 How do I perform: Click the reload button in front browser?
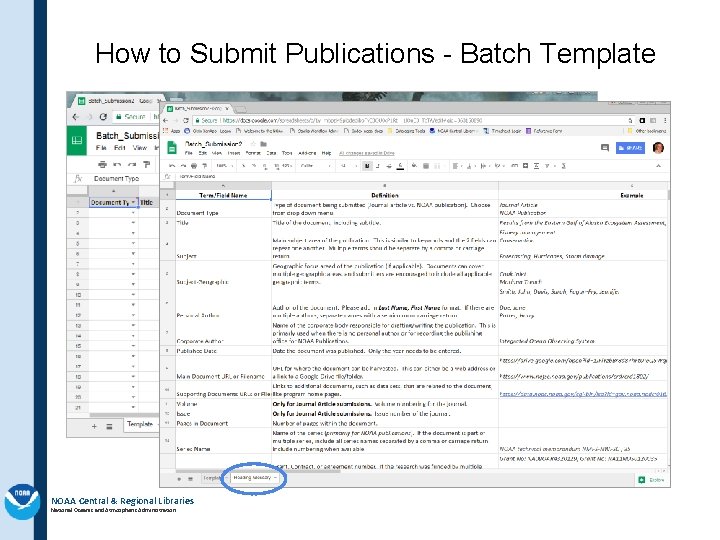pyautogui.click(x=186, y=120)
